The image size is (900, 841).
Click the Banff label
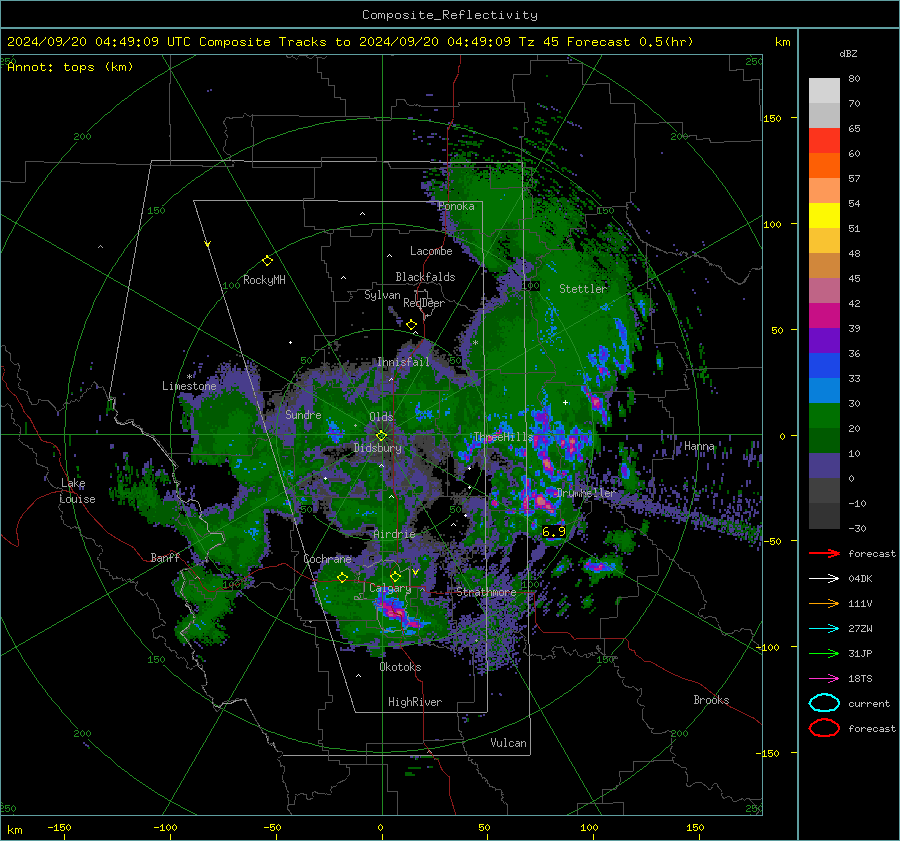pyautogui.click(x=165, y=557)
